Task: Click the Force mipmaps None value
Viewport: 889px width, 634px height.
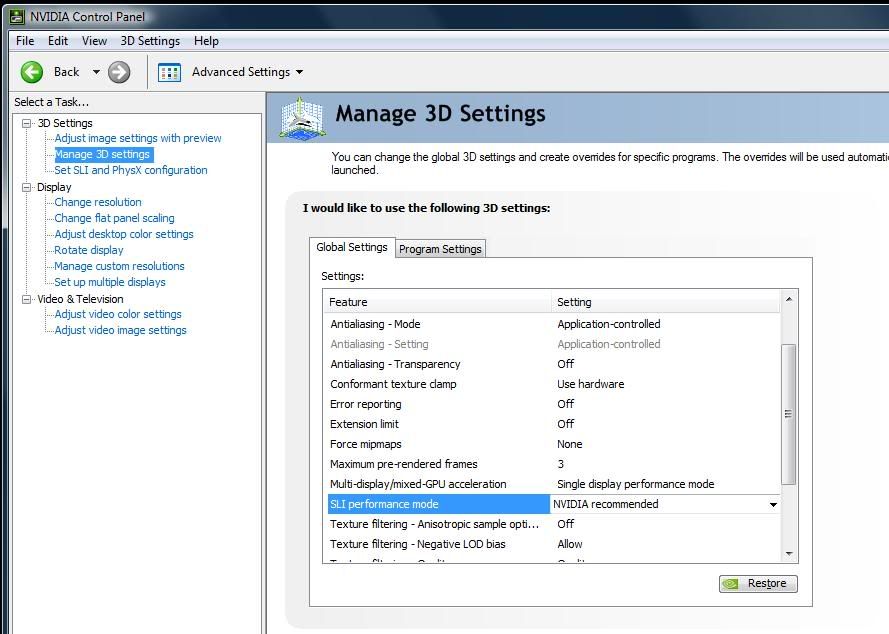Action: pos(569,444)
